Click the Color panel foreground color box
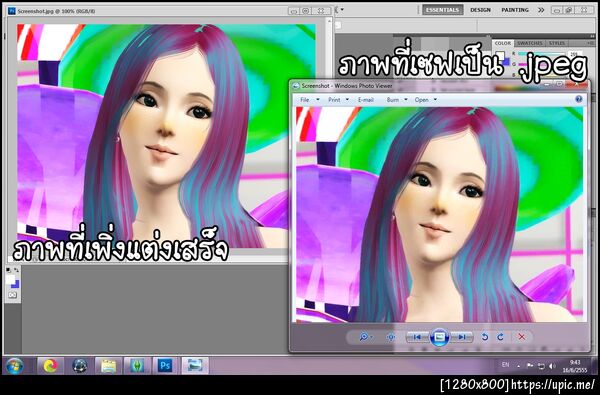Image resolution: width=600 pixels, height=395 pixels. click(500, 56)
